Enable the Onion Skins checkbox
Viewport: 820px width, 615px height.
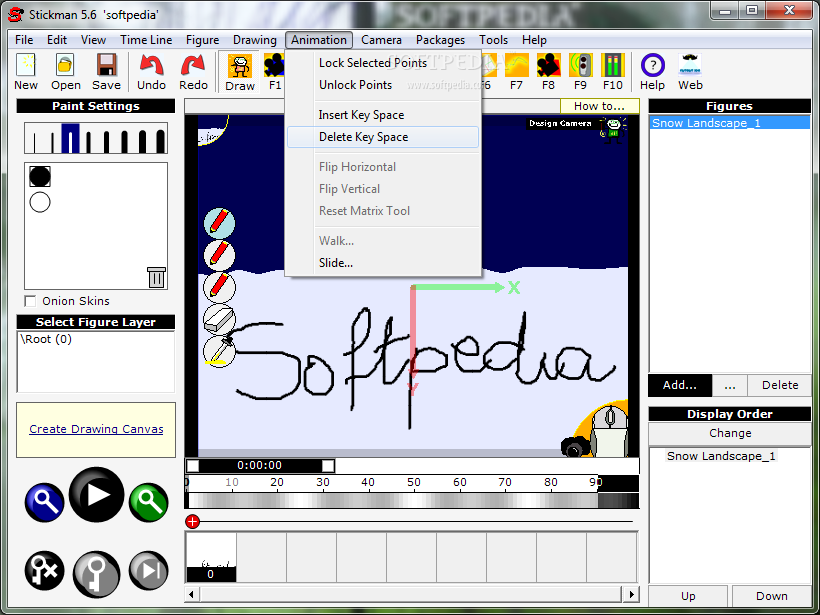coord(30,301)
